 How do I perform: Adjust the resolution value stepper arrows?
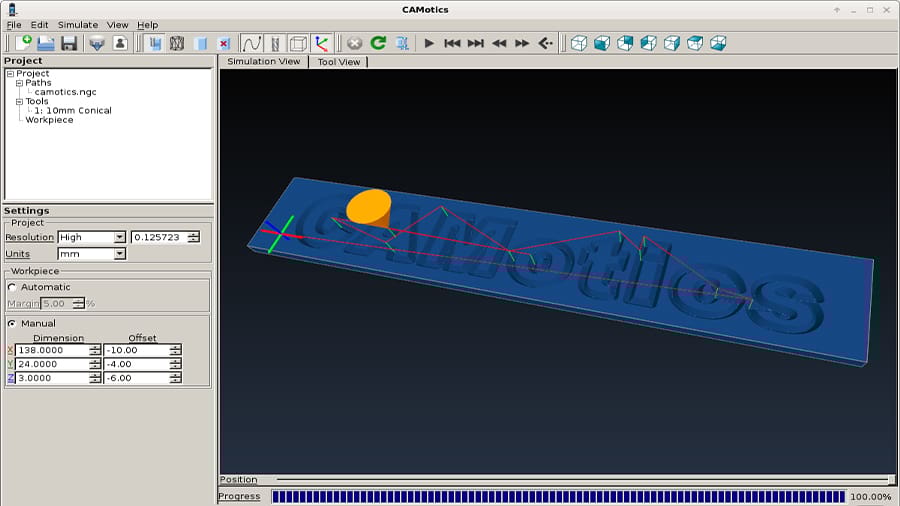194,237
